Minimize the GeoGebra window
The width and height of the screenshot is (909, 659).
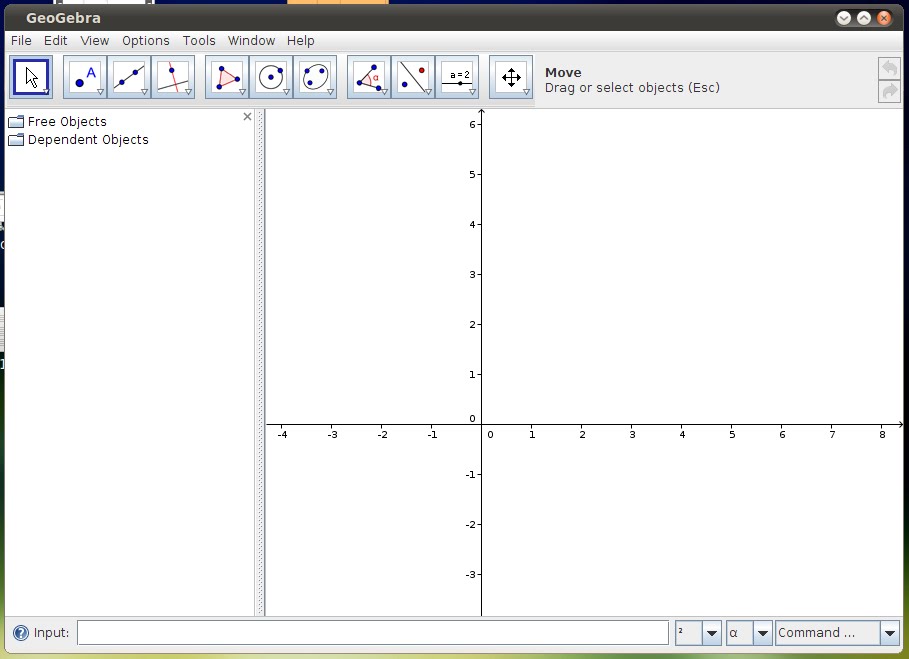[844, 18]
